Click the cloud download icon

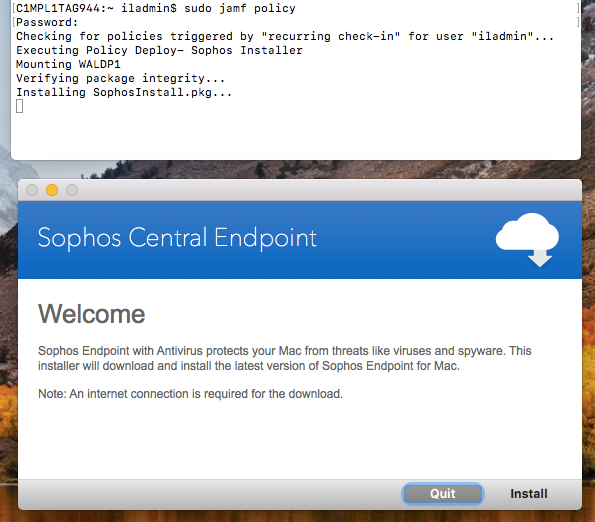point(527,240)
